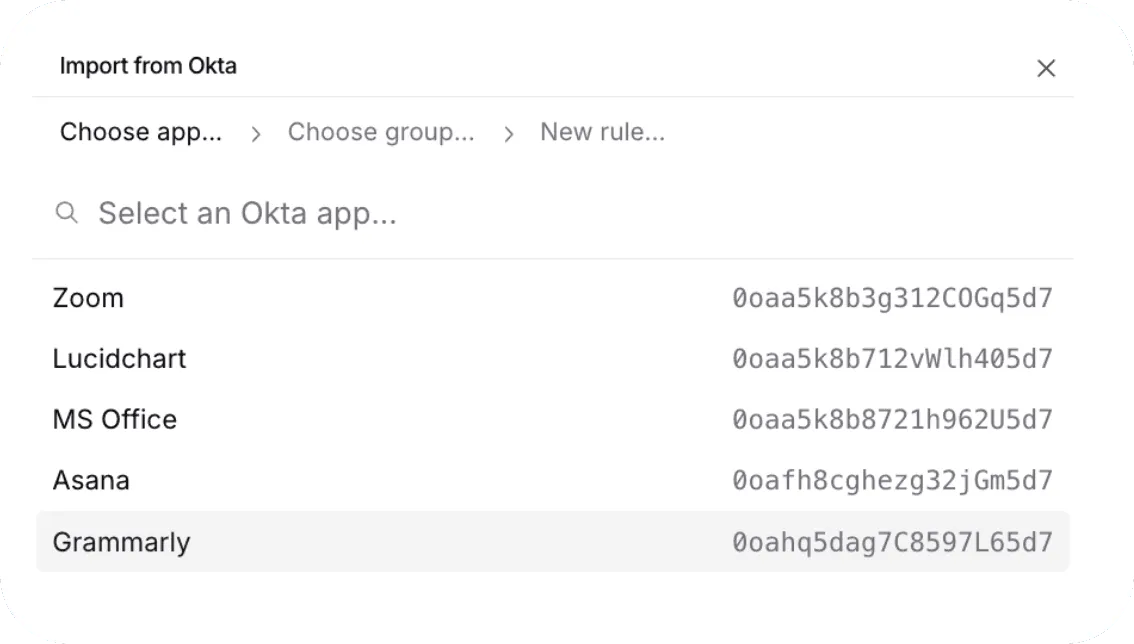Select the highlighted Grammarly app
Viewport: 1134px width, 644px height.
tap(121, 542)
